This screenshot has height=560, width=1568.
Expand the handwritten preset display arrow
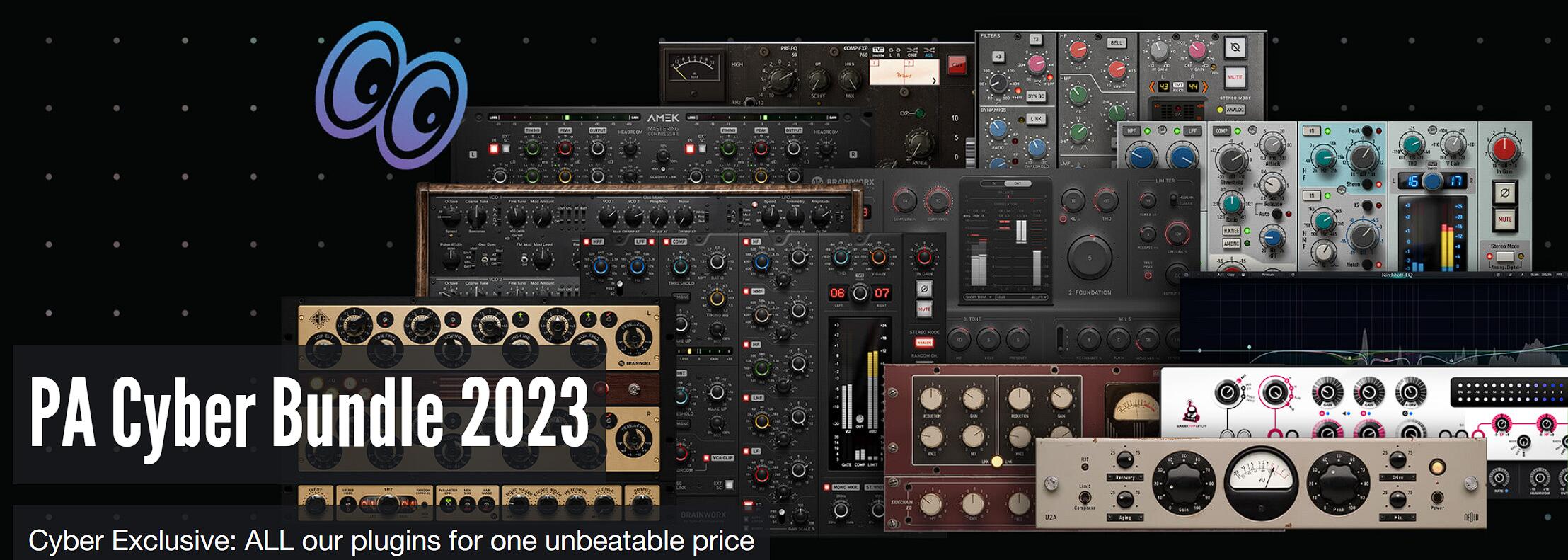934,81
